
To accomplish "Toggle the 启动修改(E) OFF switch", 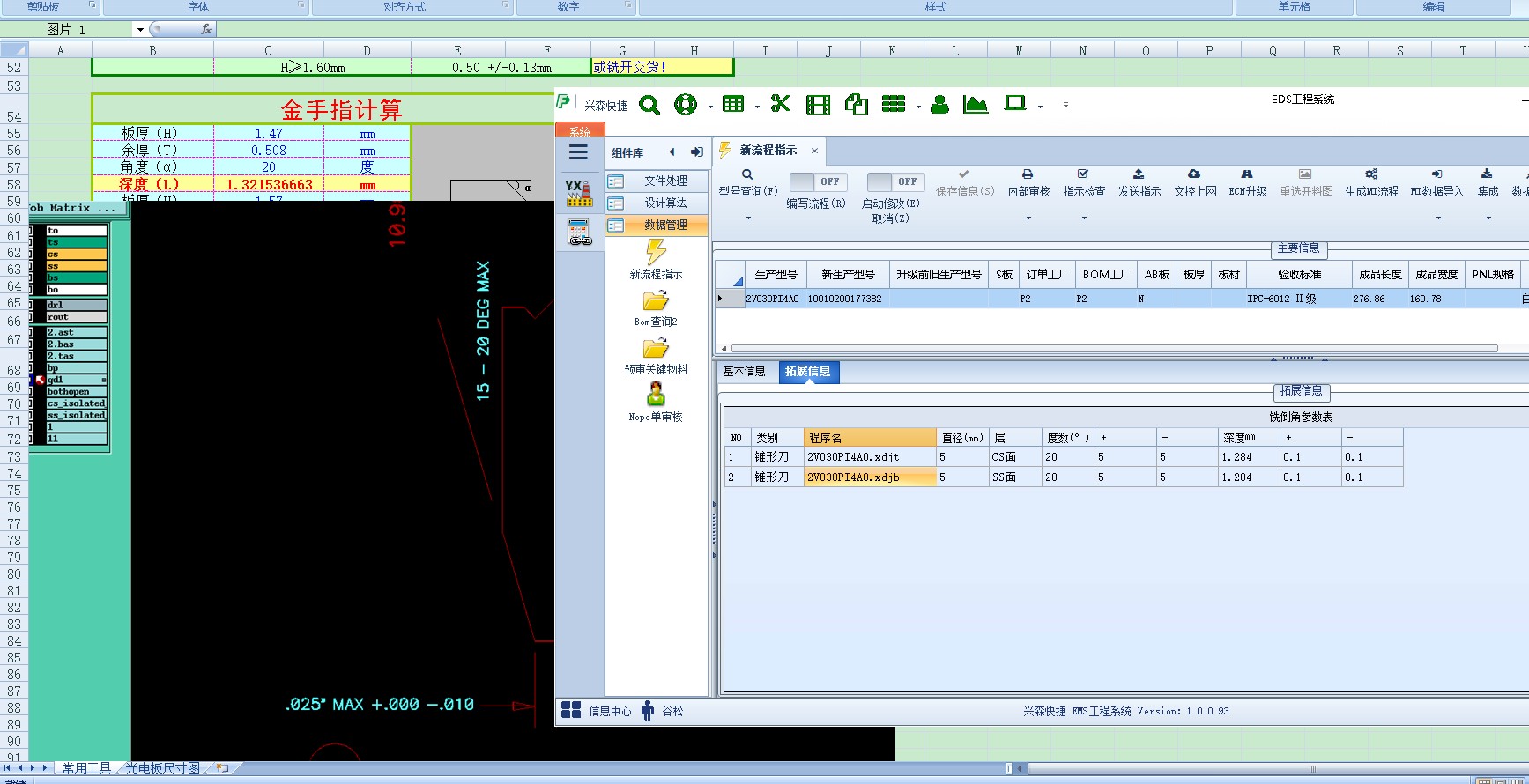I will (894, 182).
